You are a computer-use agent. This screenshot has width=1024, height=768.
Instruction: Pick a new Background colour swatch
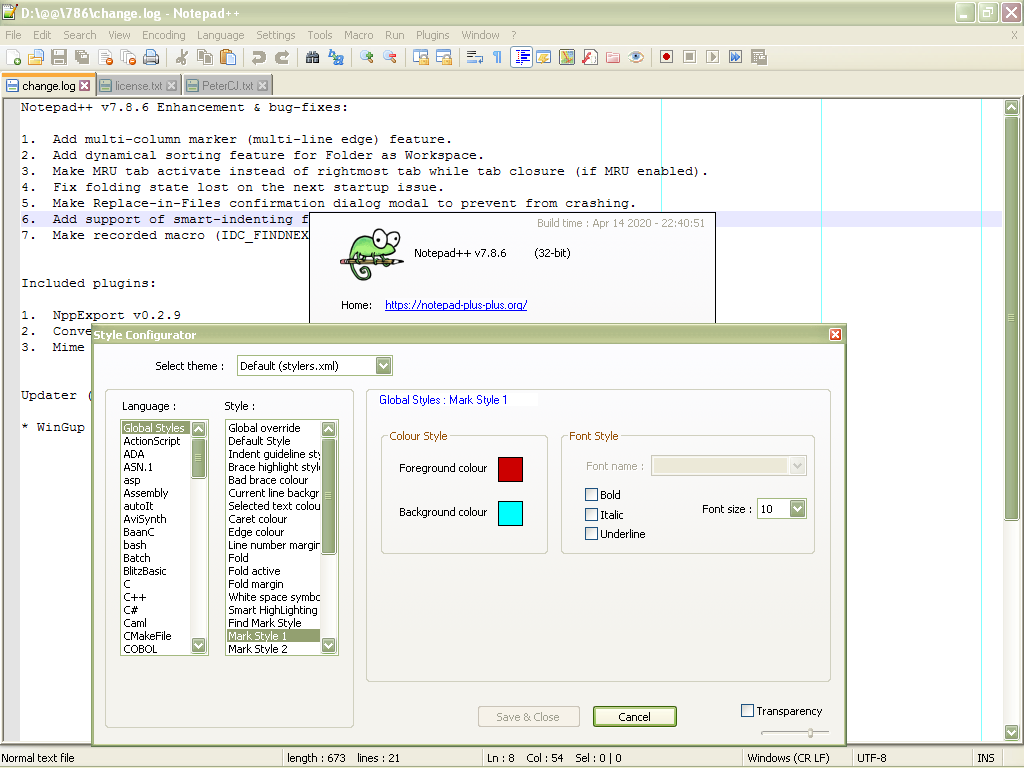(511, 513)
